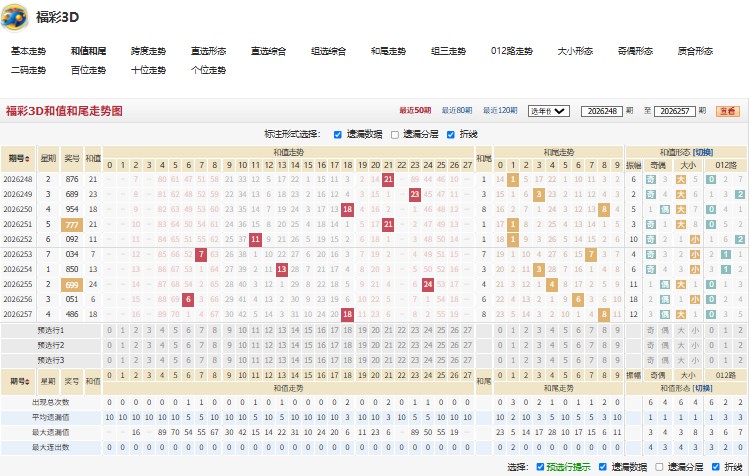Click red 21 cell in row 2026248
The image size is (749, 476).
tap(388, 180)
